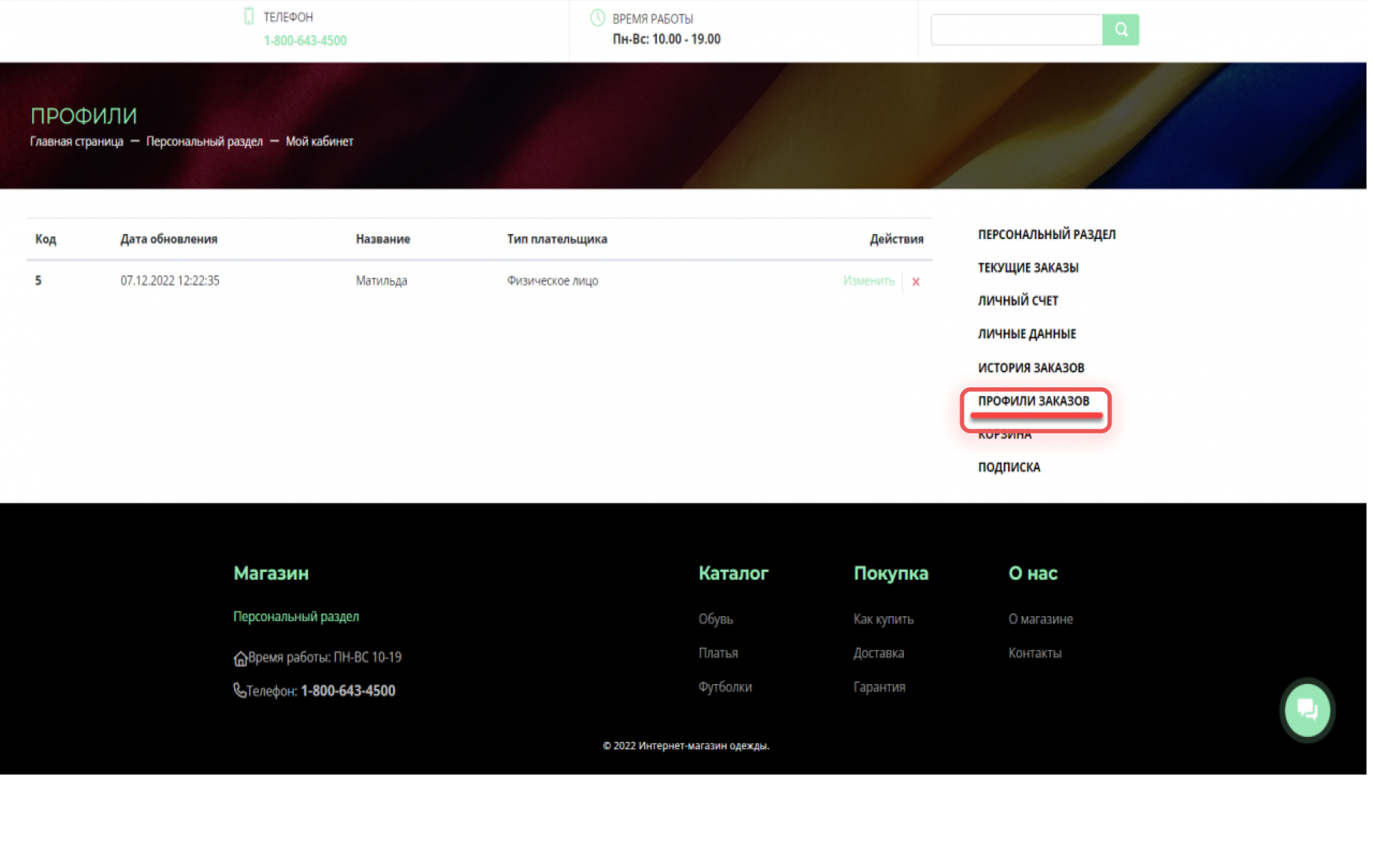Open the ПОДПИСКА sidebar item
The width and height of the screenshot is (1374, 868).
[1009, 468]
